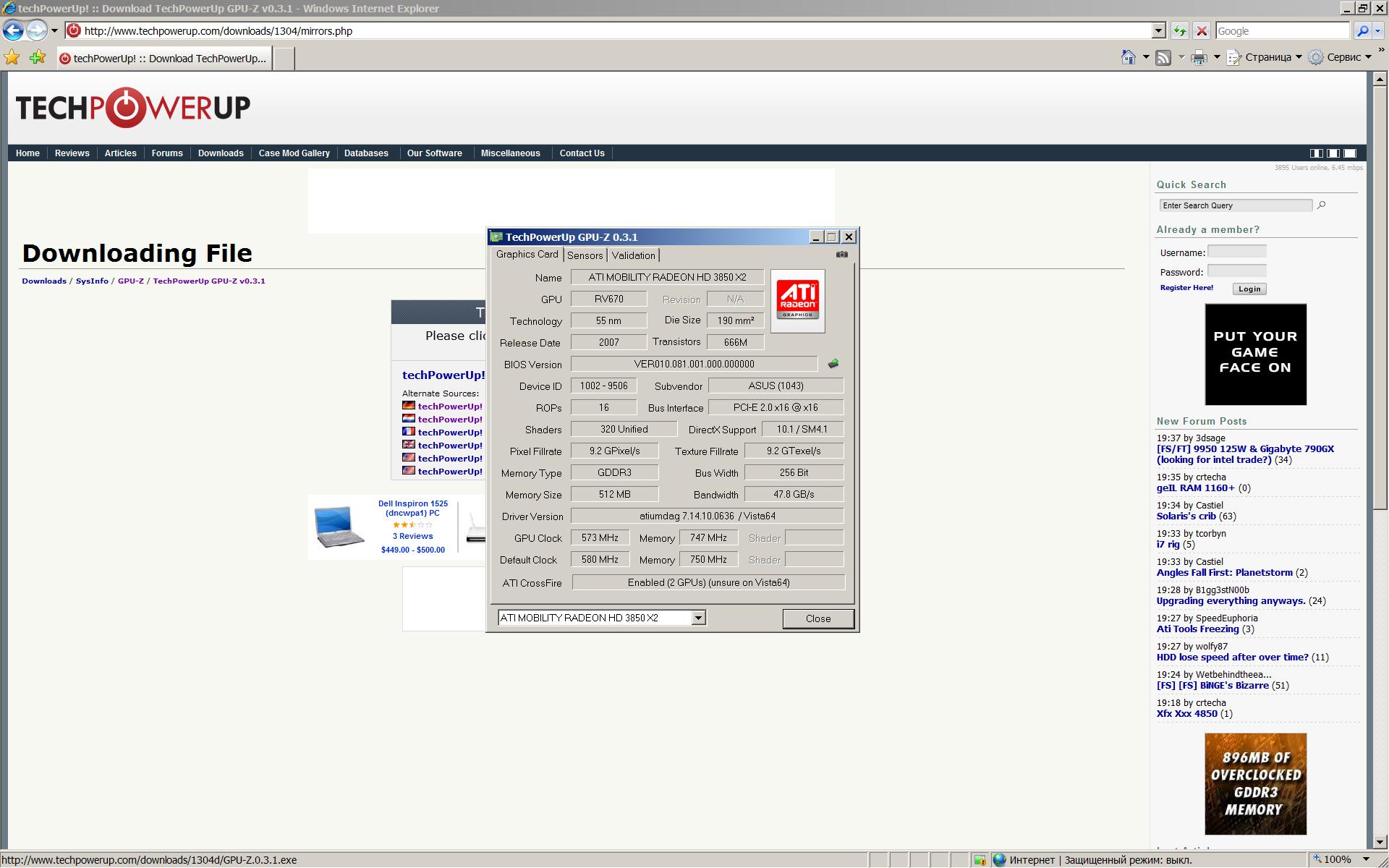This screenshot has width=1389, height=868.
Task: Click the stop loading red X icon
Action: pyautogui.click(x=1202, y=31)
